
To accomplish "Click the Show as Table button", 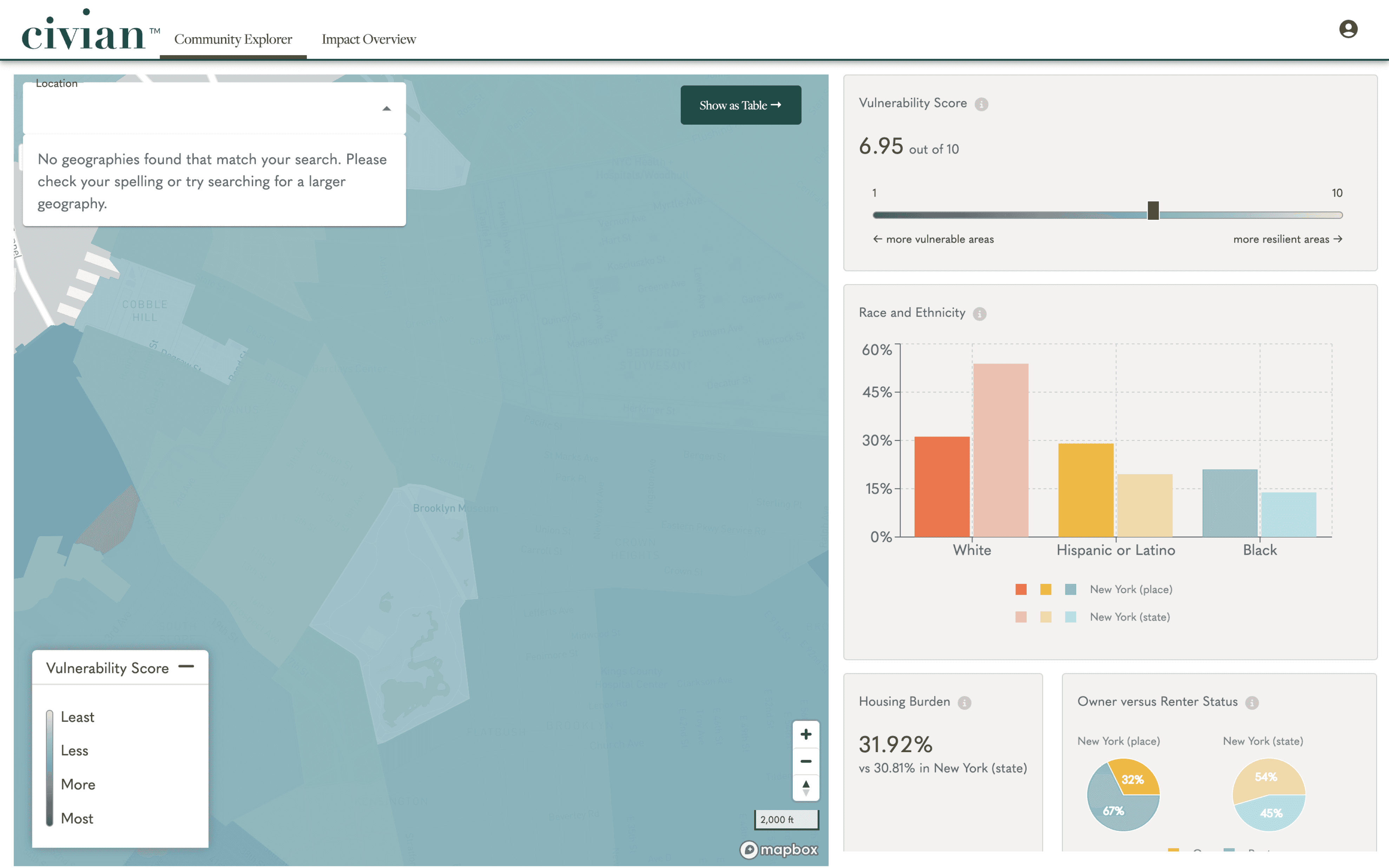I will [x=740, y=105].
